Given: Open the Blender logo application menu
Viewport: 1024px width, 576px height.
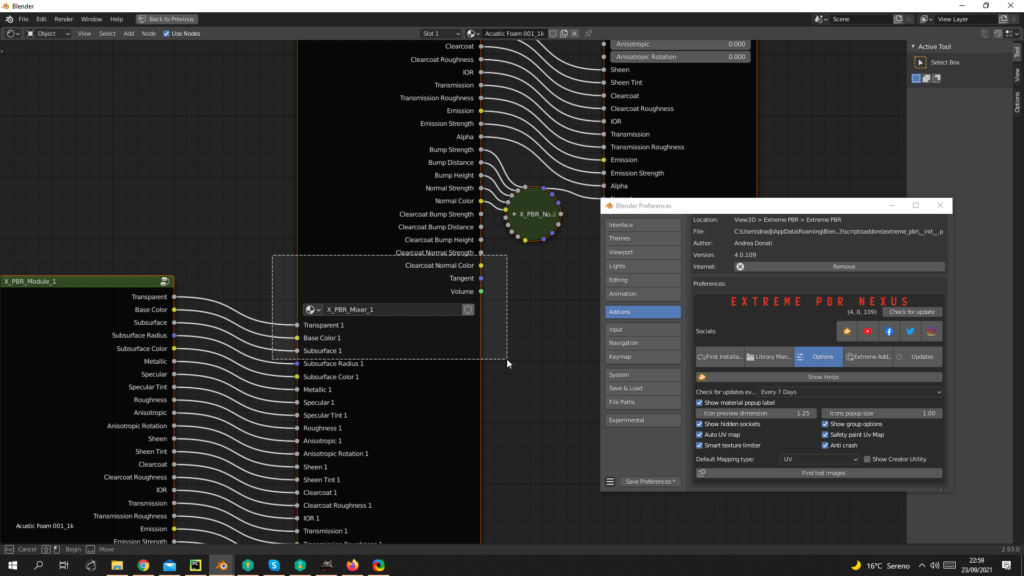Looking at the screenshot, I should pos(9,20).
